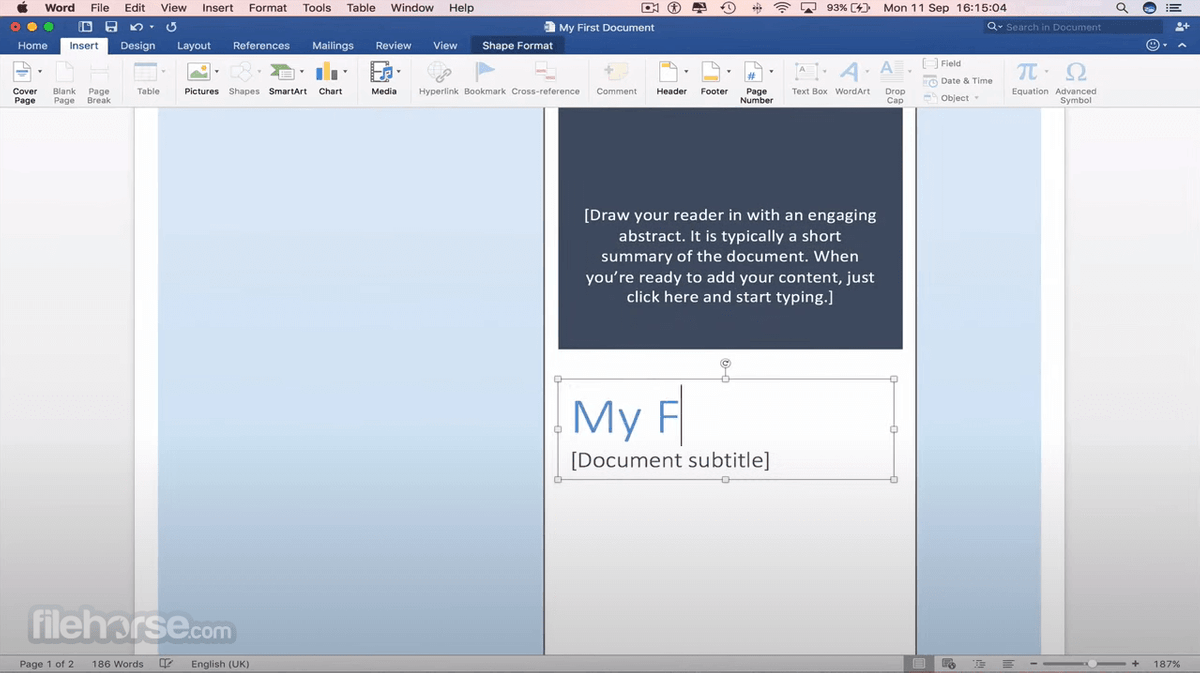Click the Field button
This screenshot has width=1200, height=673.
point(942,63)
